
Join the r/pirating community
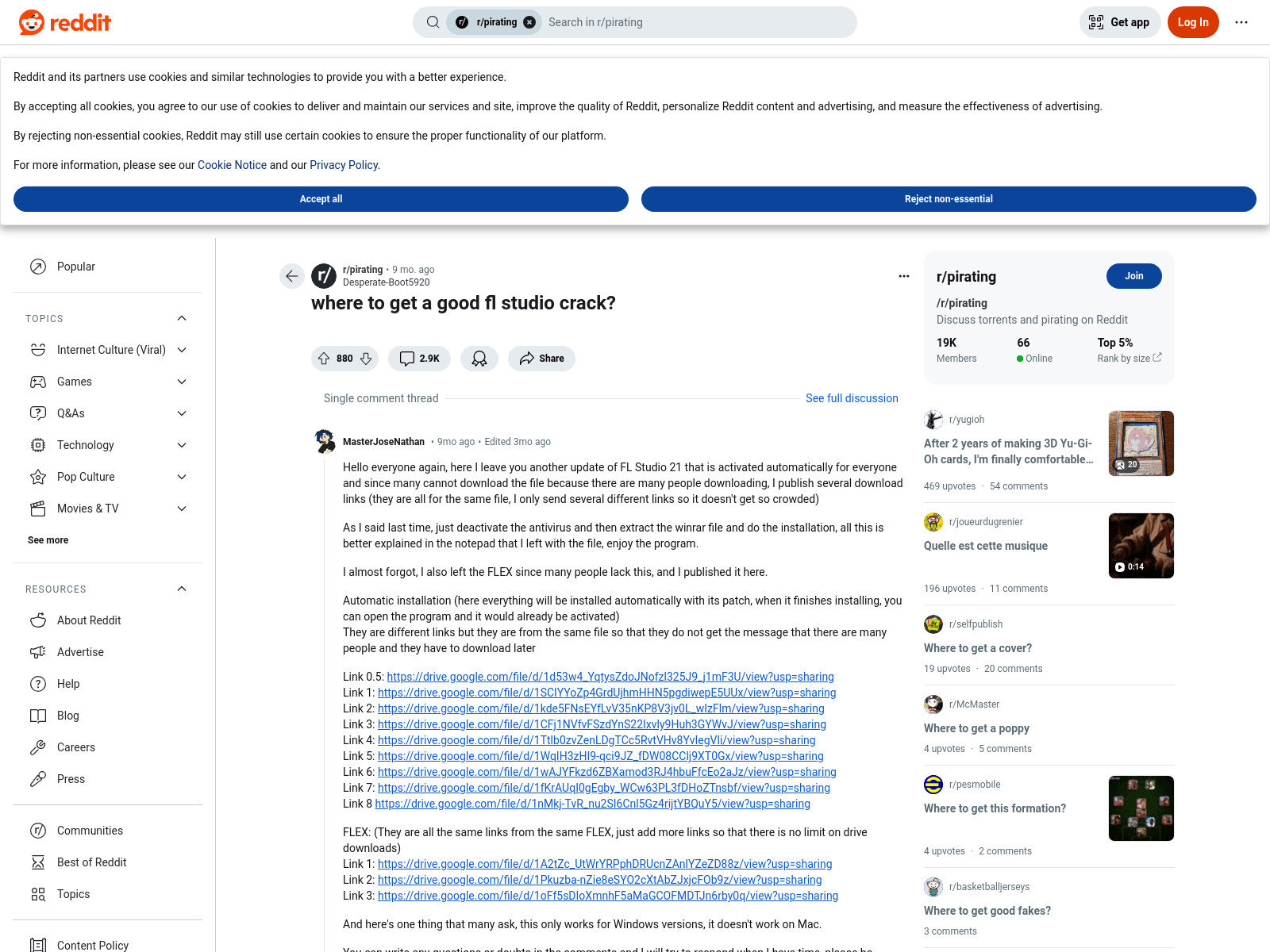(1134, 276)
